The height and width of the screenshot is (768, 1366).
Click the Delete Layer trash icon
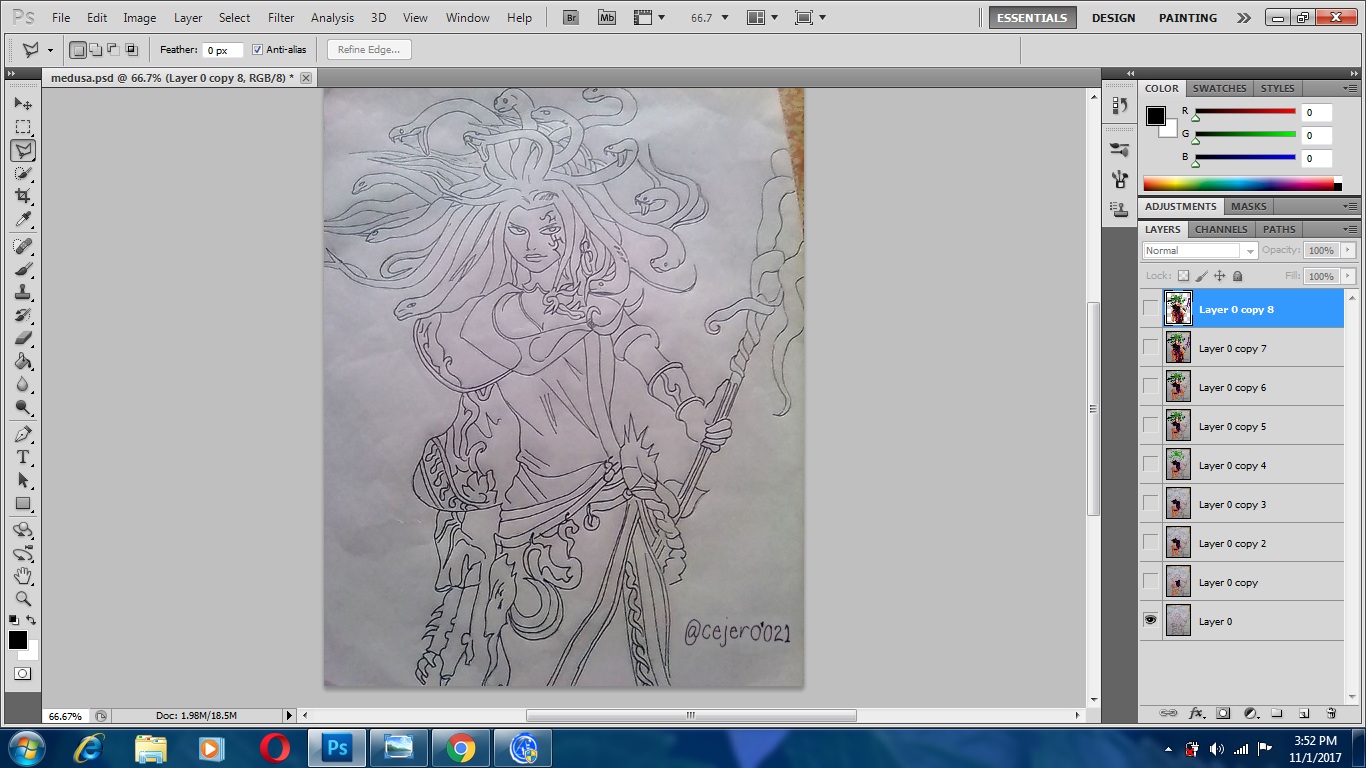tap(1331, 713)
